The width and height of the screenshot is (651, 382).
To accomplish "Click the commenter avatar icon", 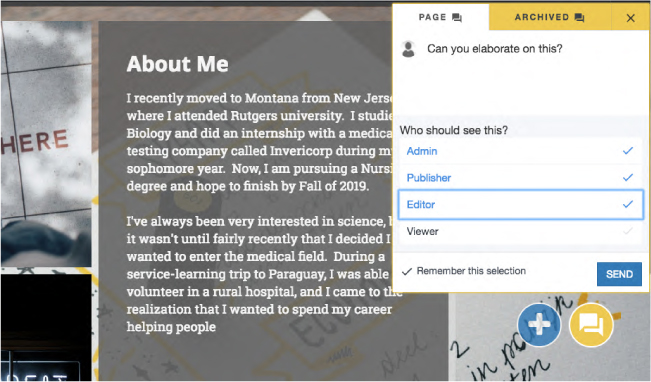I will click(x=409, y=49).
